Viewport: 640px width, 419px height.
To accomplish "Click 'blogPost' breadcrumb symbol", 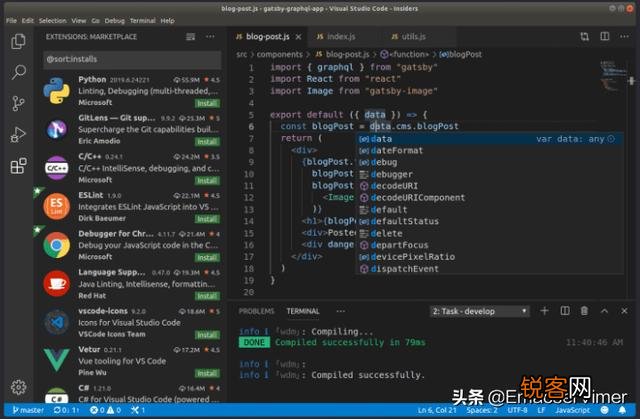I will 461,54.
